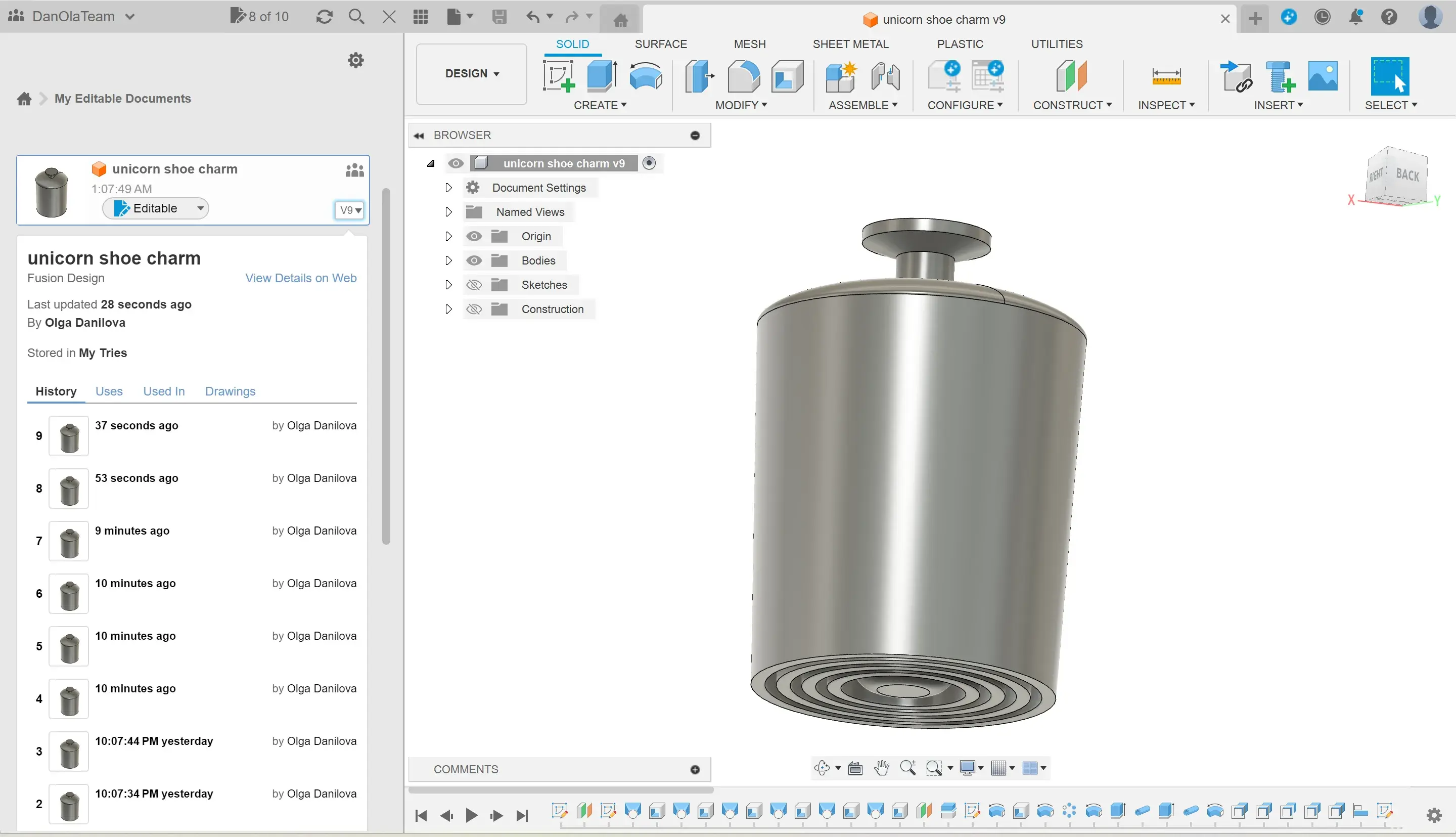
Task: Toggle visibility of unicorn shoe charm v9 component
Action: [456, 163]
